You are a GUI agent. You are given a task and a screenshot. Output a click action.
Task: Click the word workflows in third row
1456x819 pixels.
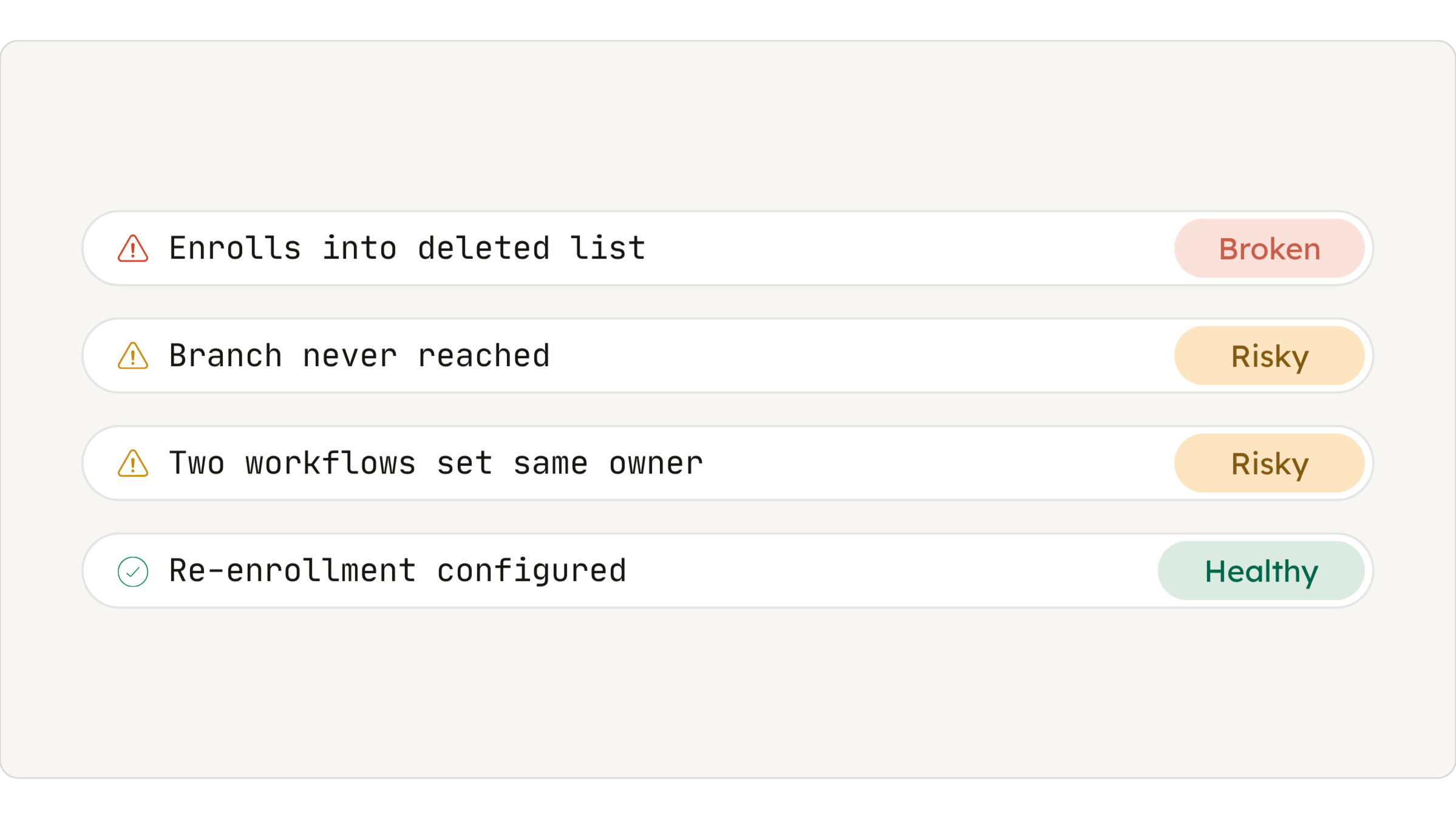(331, 463)
